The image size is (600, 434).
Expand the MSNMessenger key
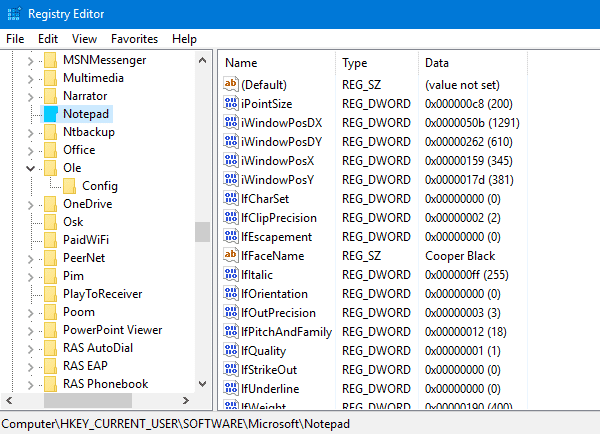(28, 60)
